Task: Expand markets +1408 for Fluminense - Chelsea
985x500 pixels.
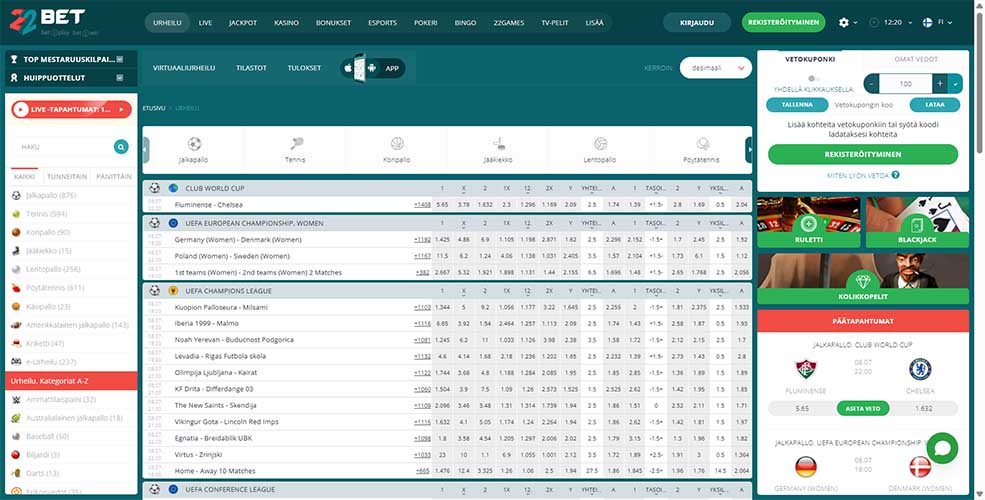Action: click(x=422, y=205)
